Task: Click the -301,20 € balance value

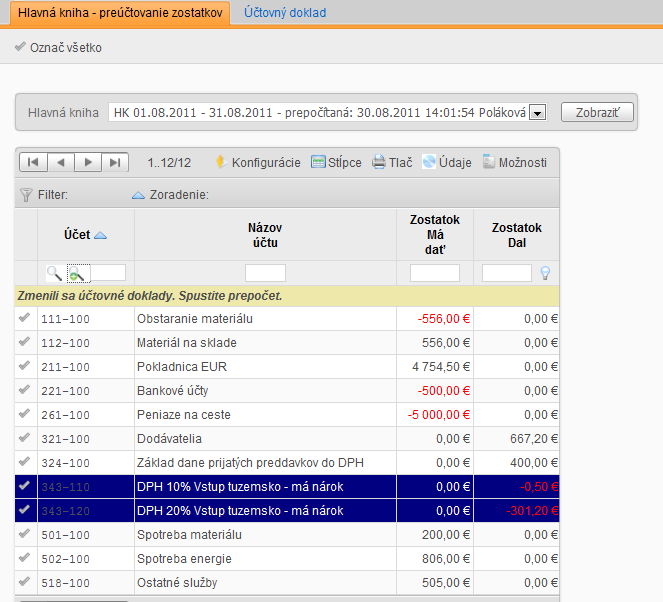Action: (532, 511)
